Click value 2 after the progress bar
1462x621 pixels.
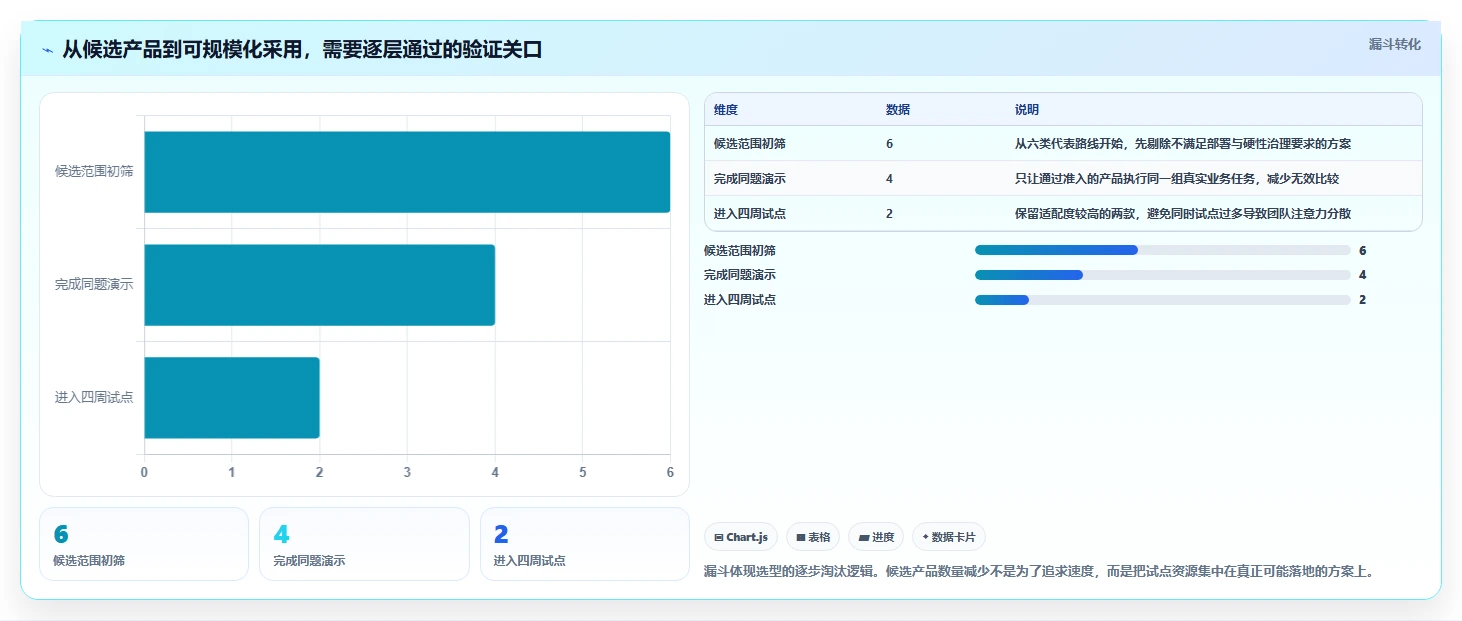tap(1362, 300)
